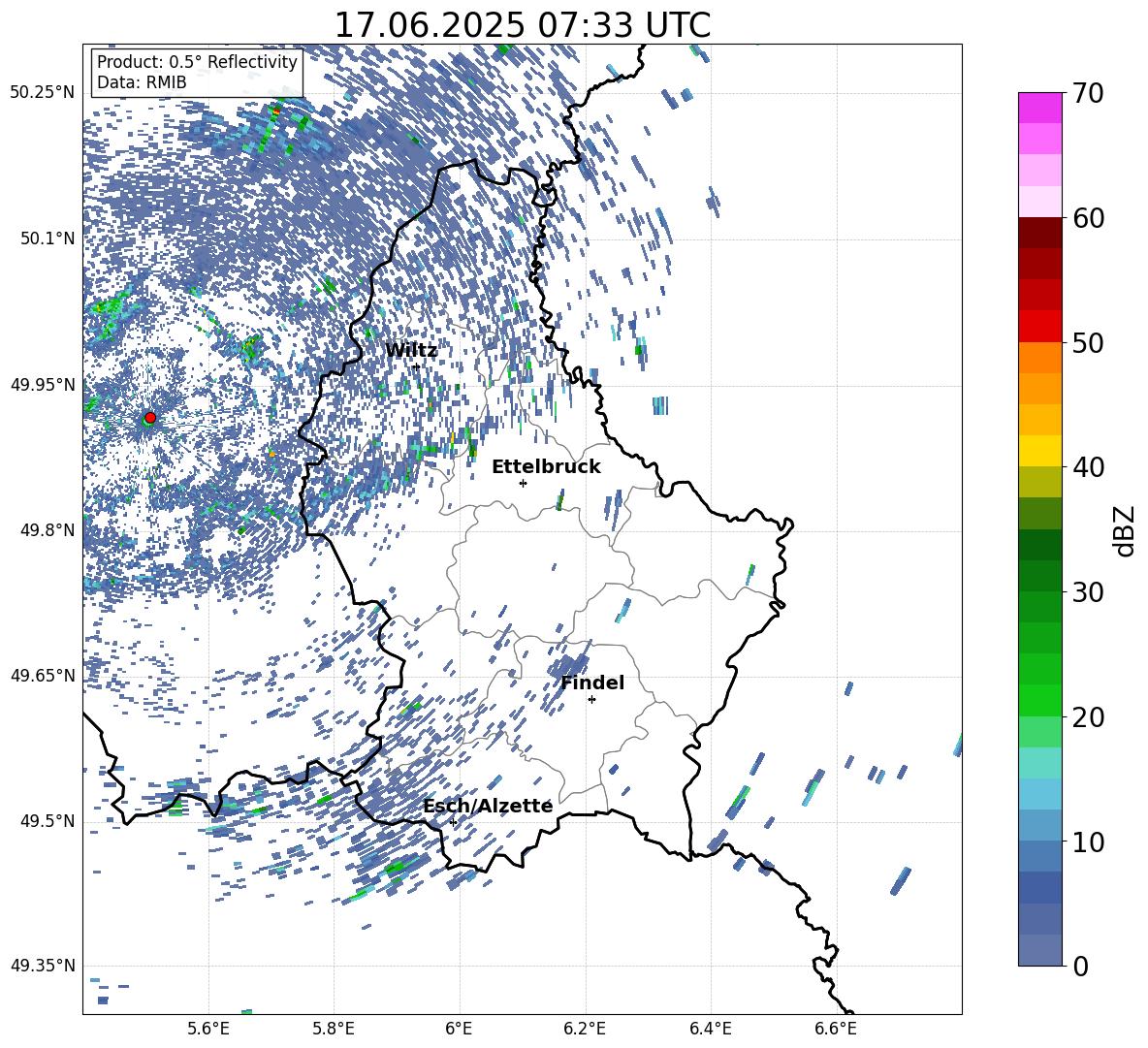Click the yellow colorbar segment near 40
1148x1048 pixels.
pyautogui.click(x=1039, y=450)
